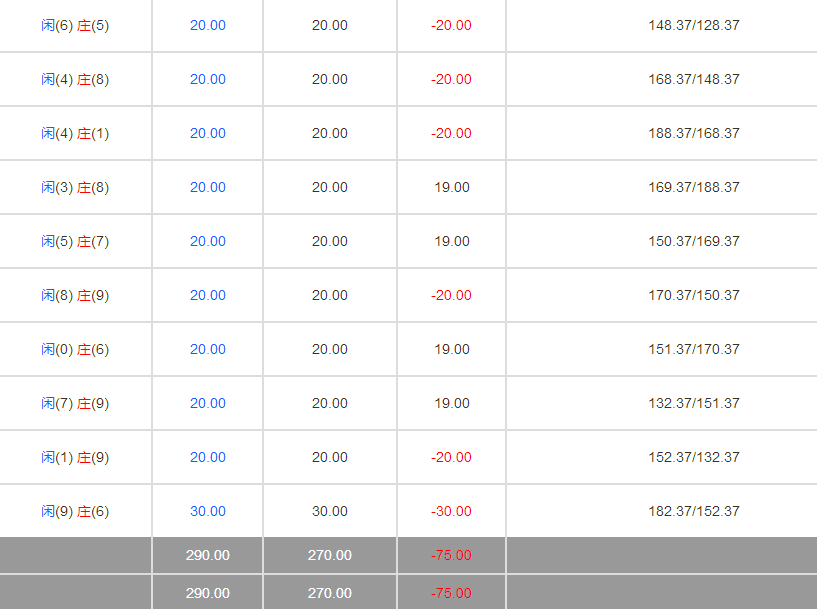Click the result cell 闲(9) 庄(6)
817x609 pixels.
pos(75,511)
